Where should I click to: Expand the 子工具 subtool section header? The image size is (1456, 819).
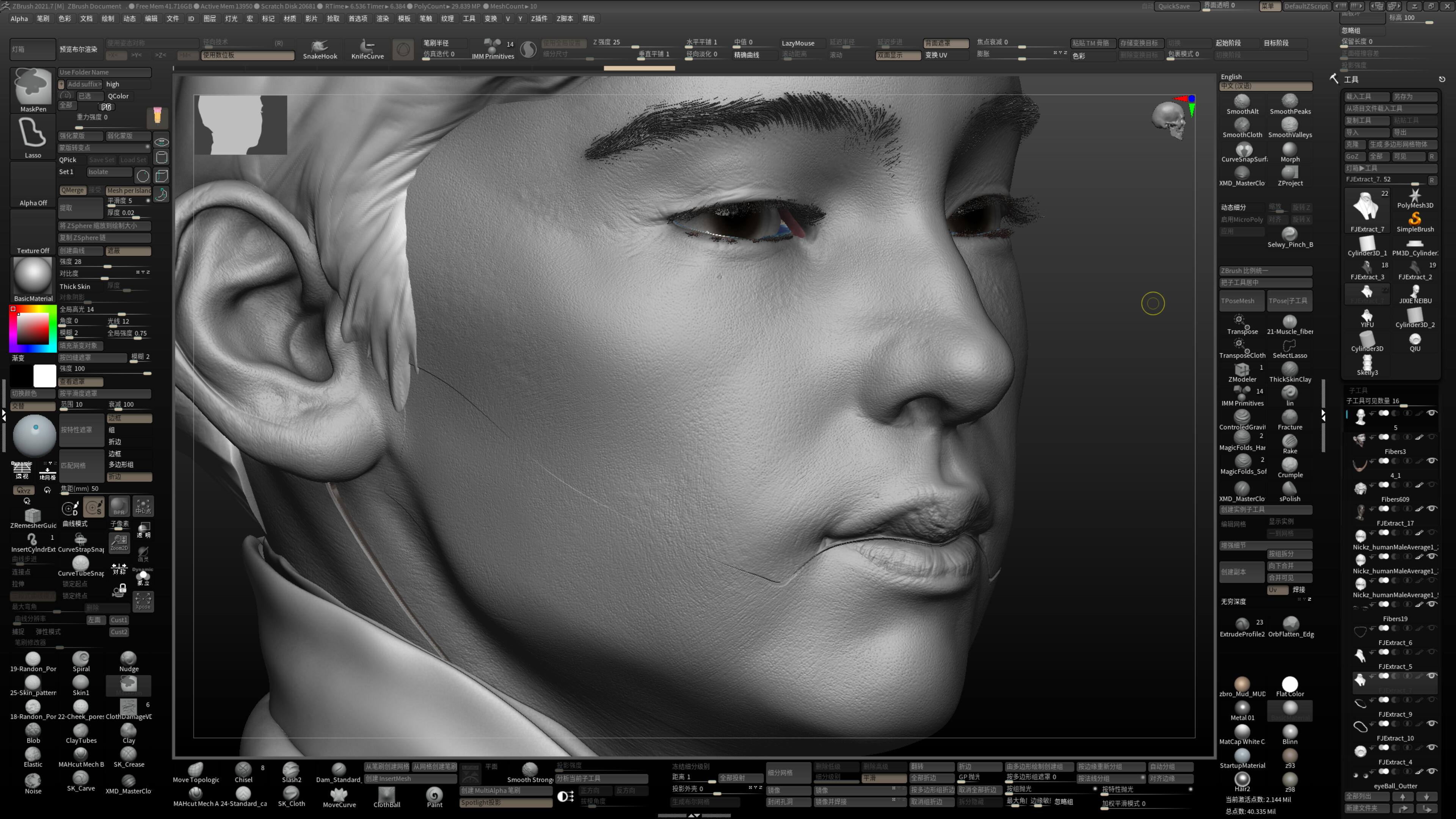coord(1358,390)
